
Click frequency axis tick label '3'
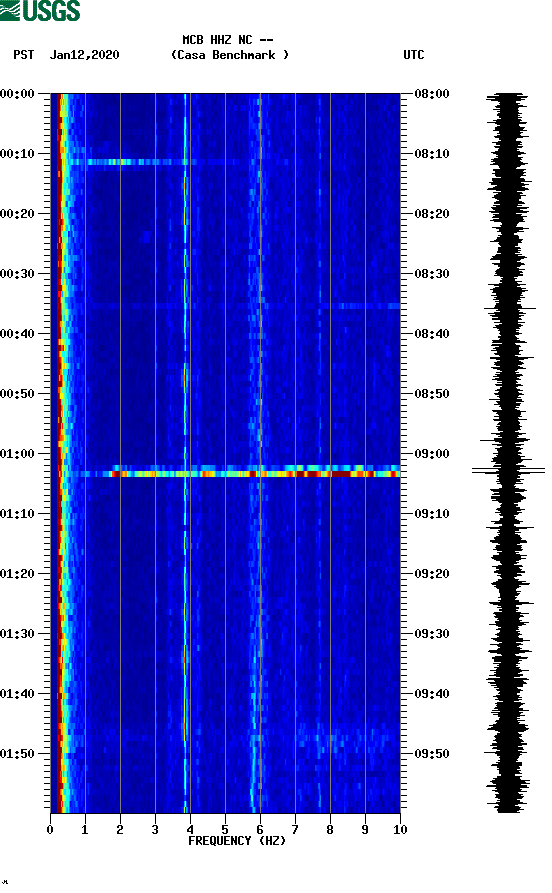pos(155,830)
